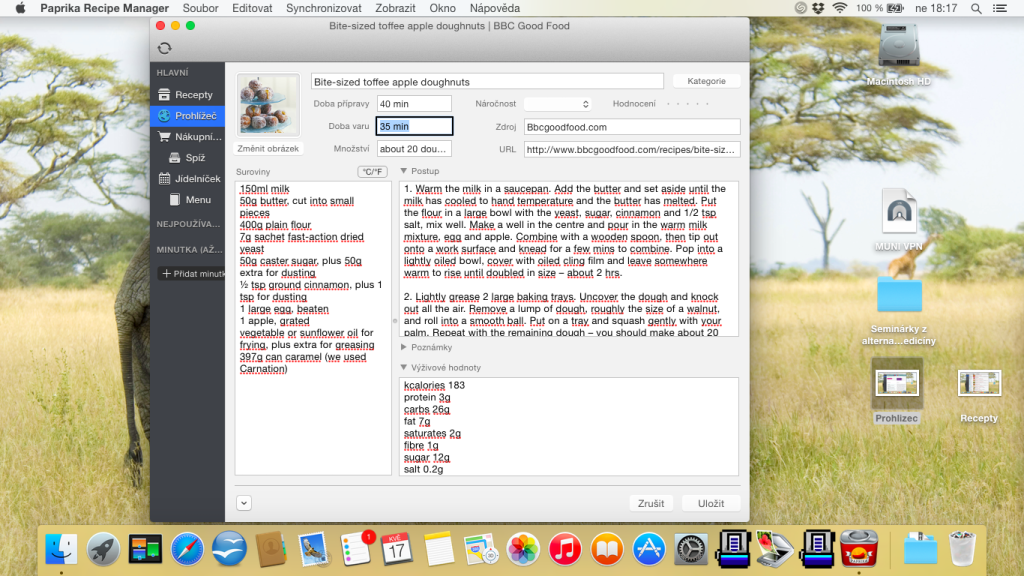Toggle the °C/°F unit conversion button

(372, 172)
